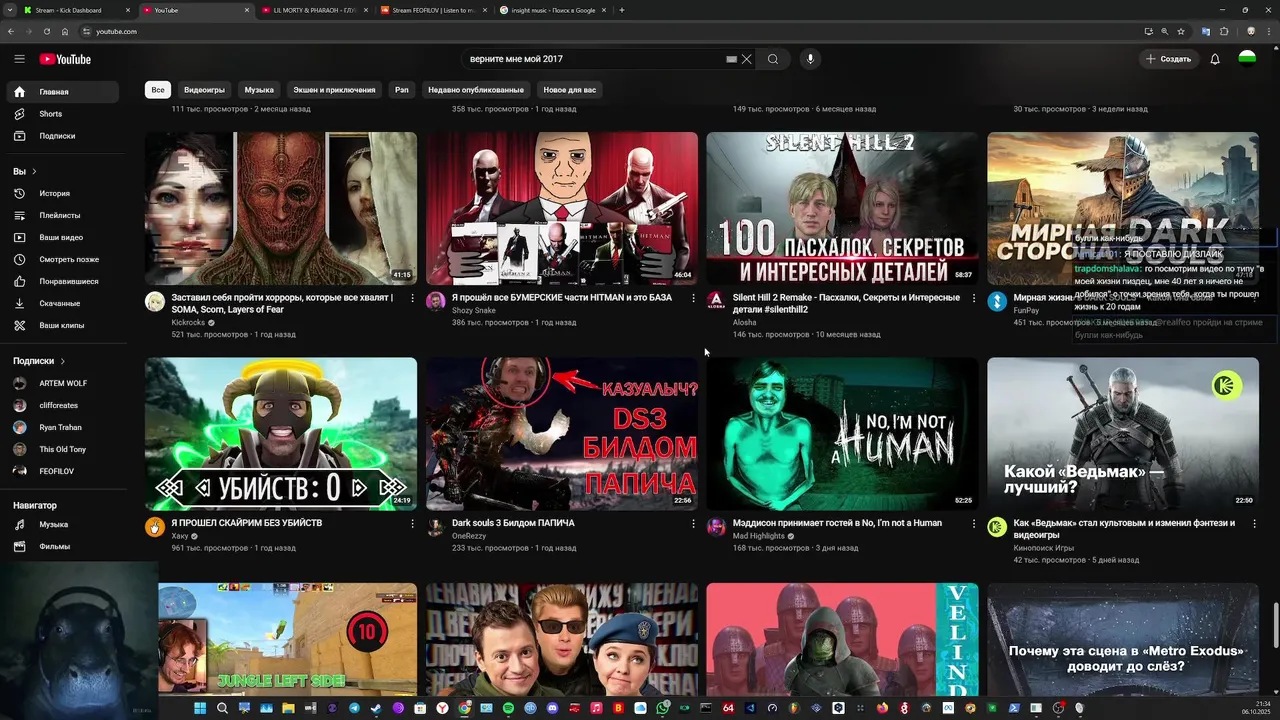1280x720 pixels.
Task: Open Mad Highlights channel avatar
Action: point(716,527)
